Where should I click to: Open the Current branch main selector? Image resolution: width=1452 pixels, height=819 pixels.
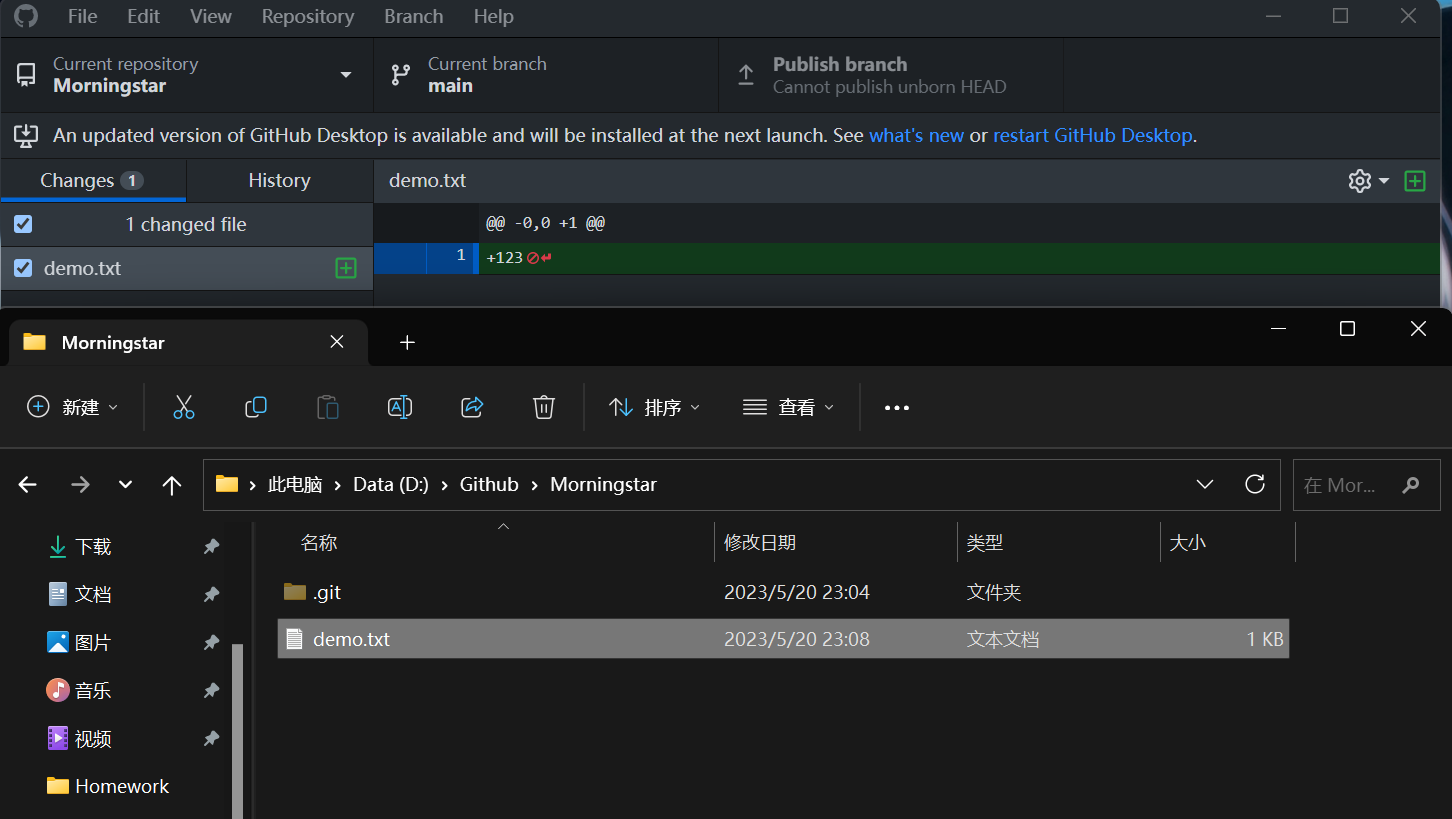pos(546,75)
